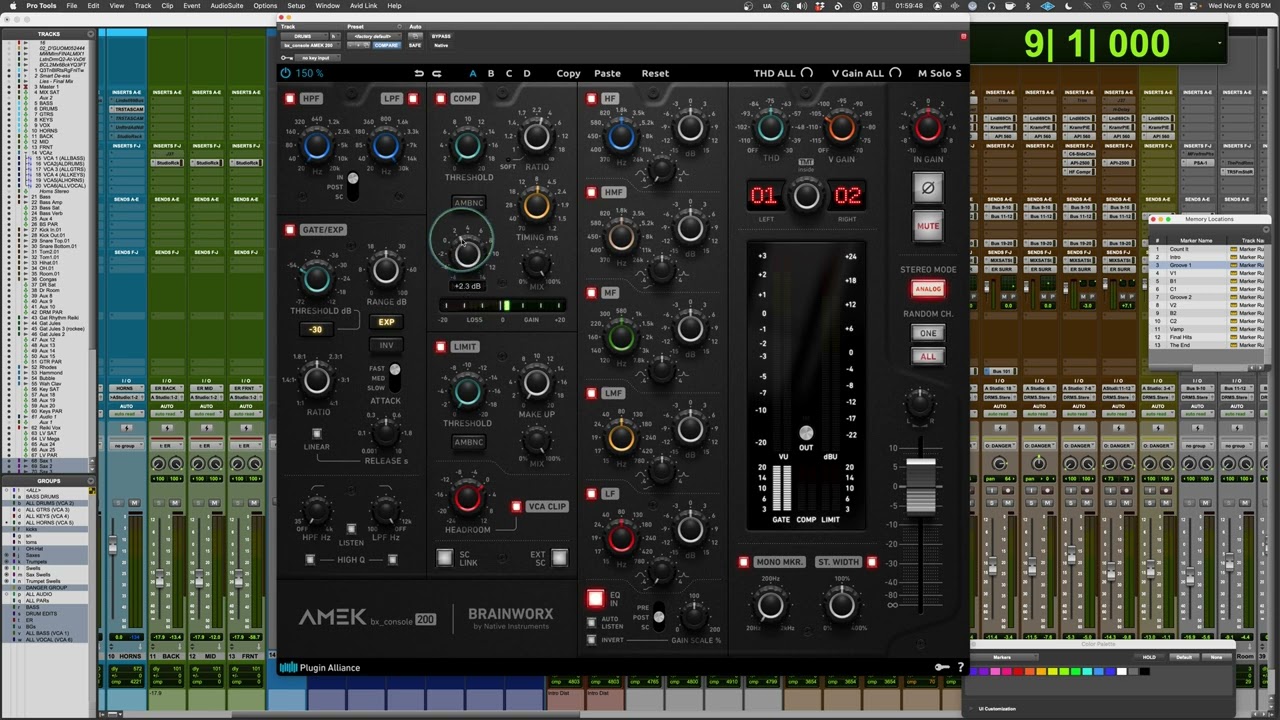
Task: Open the Track menu
Action: tap(143, 6)
